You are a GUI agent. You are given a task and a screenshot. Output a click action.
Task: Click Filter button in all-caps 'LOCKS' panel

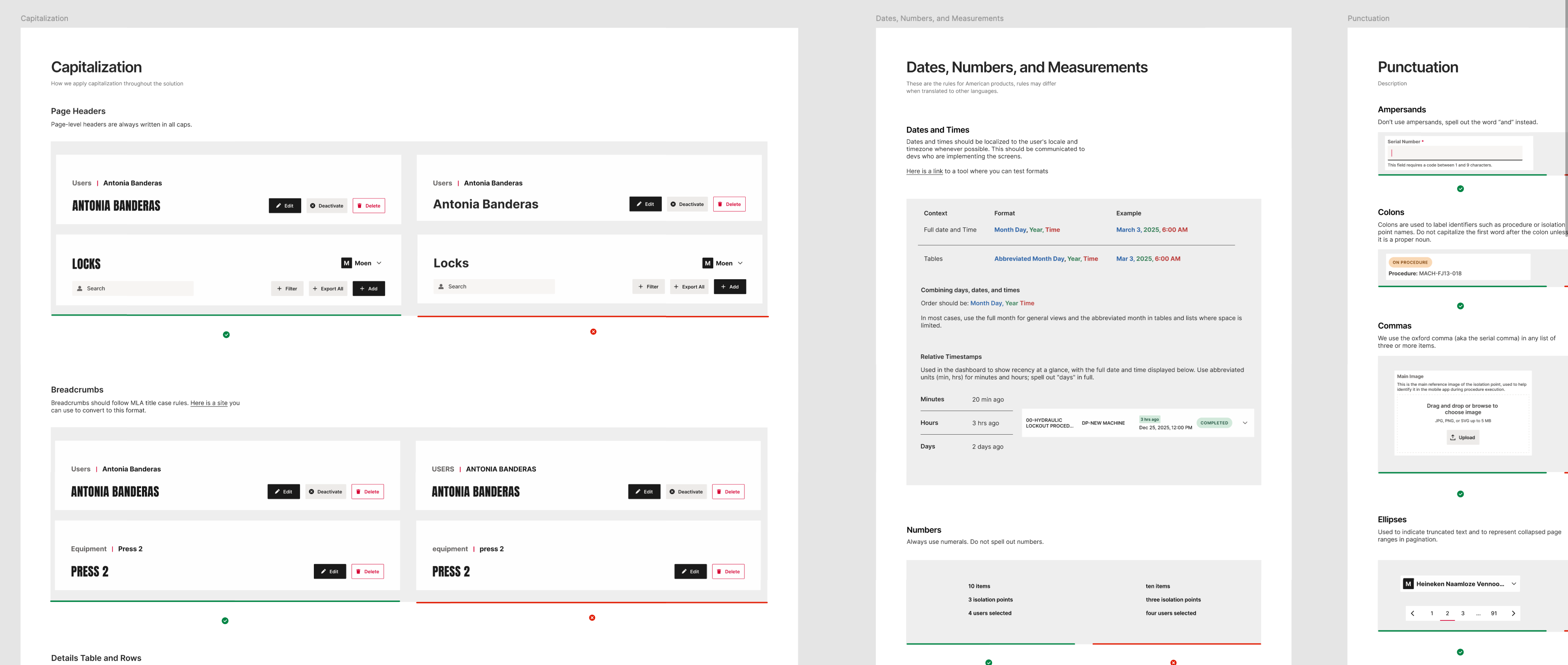[x=287, y=288]
